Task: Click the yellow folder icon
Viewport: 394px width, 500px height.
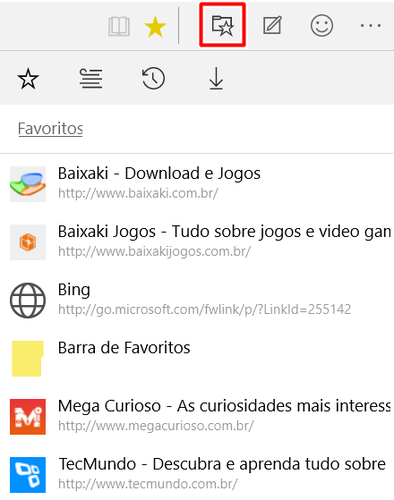Action: [28, 358]
